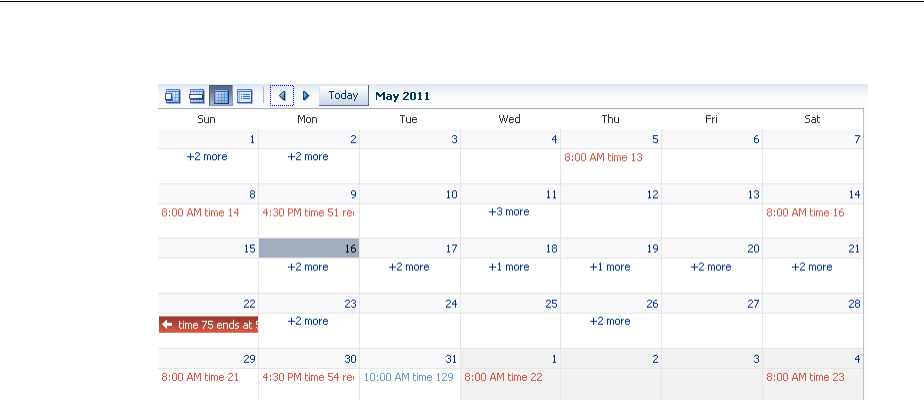The height and width of the screenshot is (400, 924).
Task: Open '8:00 AM time 16' event
Action: pos(805,212)
